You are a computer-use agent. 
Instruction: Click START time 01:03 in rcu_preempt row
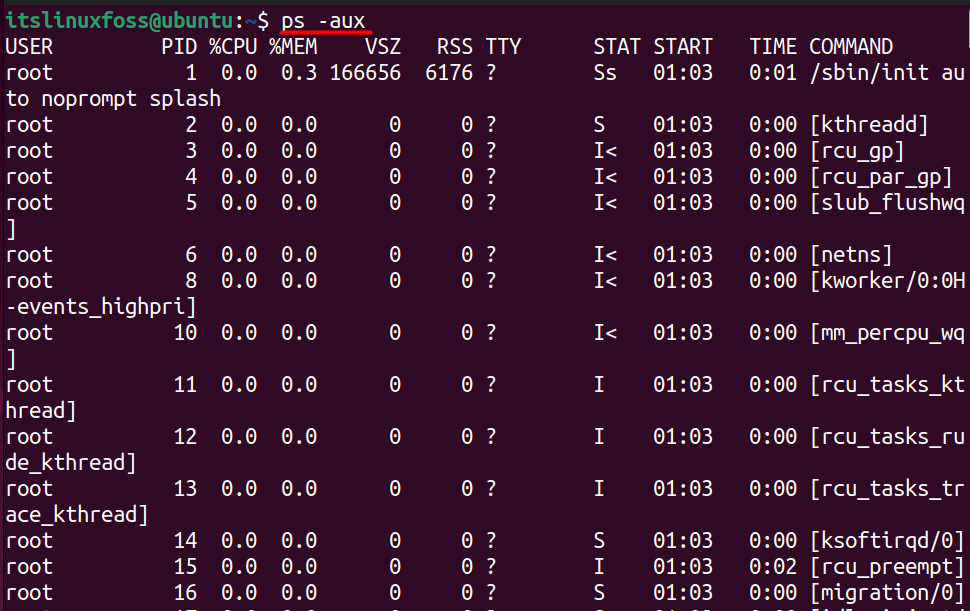tap(683, 567)
